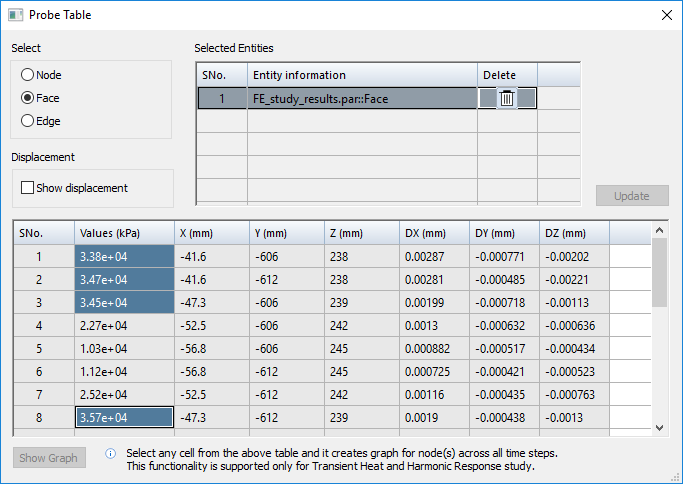Select the Node radio button

point(27,75)
